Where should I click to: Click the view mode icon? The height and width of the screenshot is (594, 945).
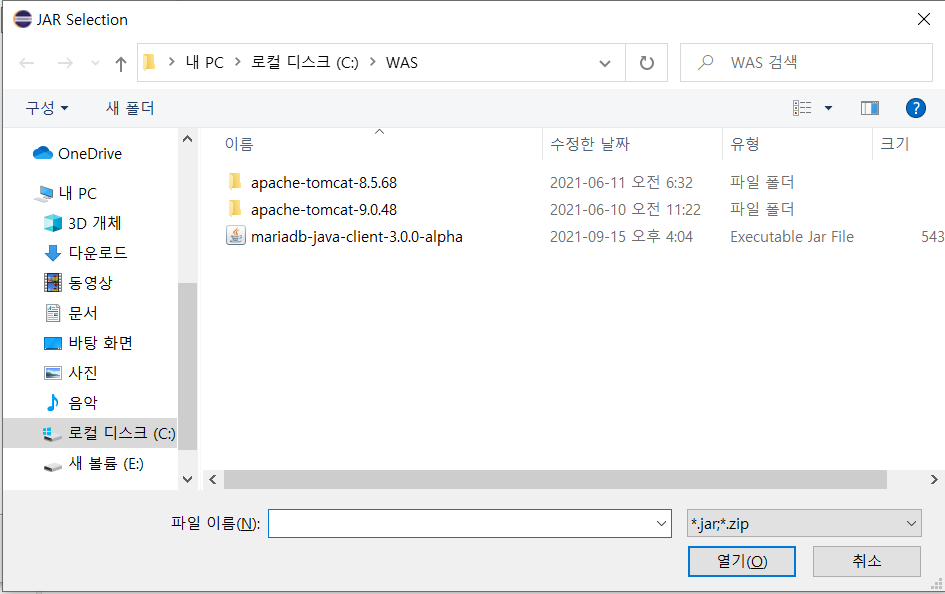pos(802,108)
